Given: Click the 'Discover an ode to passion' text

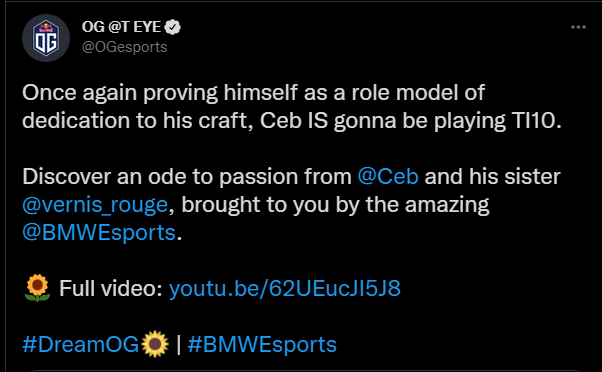Looking at the screenshot, I should (187, 177).
